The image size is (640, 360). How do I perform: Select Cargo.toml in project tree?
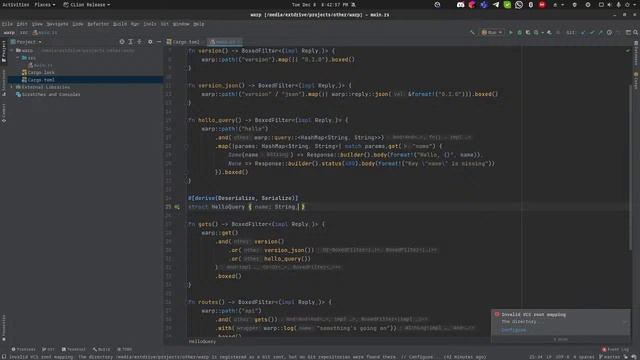click(x=38, y=80)
